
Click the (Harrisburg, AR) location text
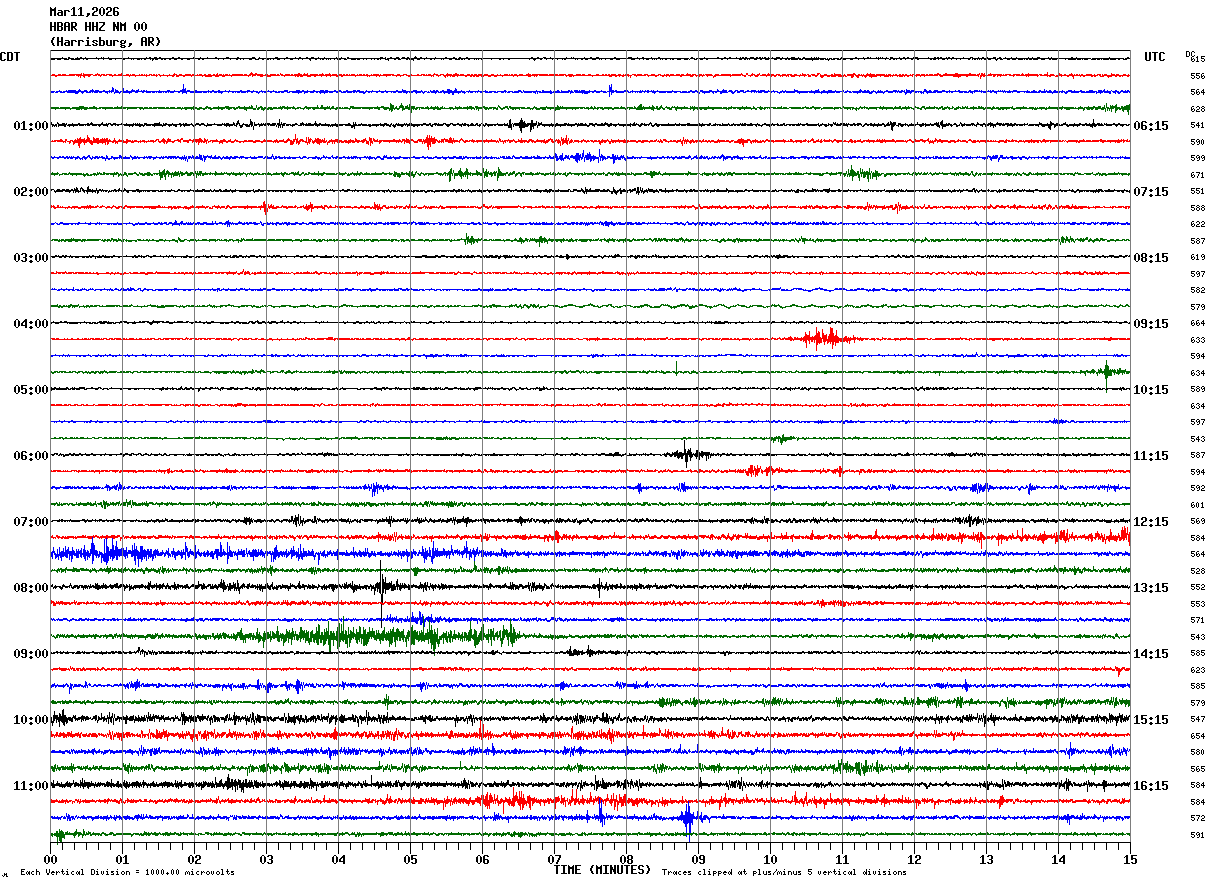pos(105,42)
